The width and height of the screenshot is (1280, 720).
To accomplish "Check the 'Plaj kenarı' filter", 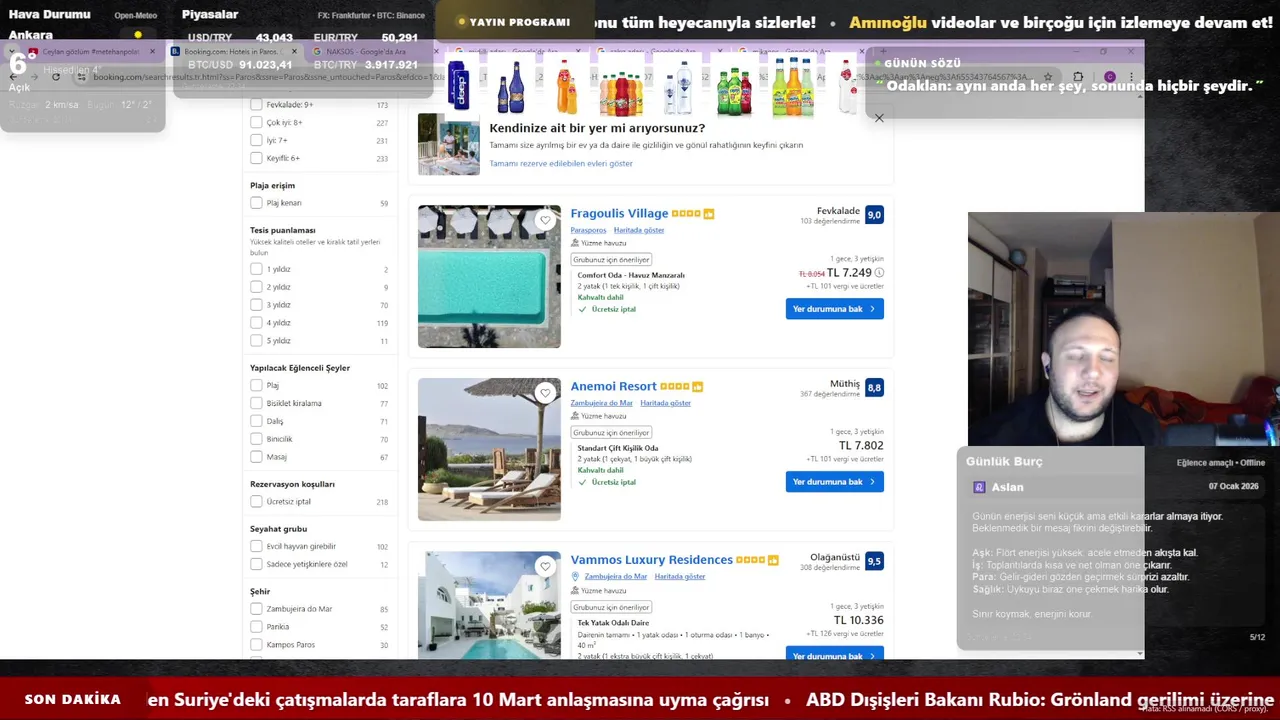I will (256, 203).
